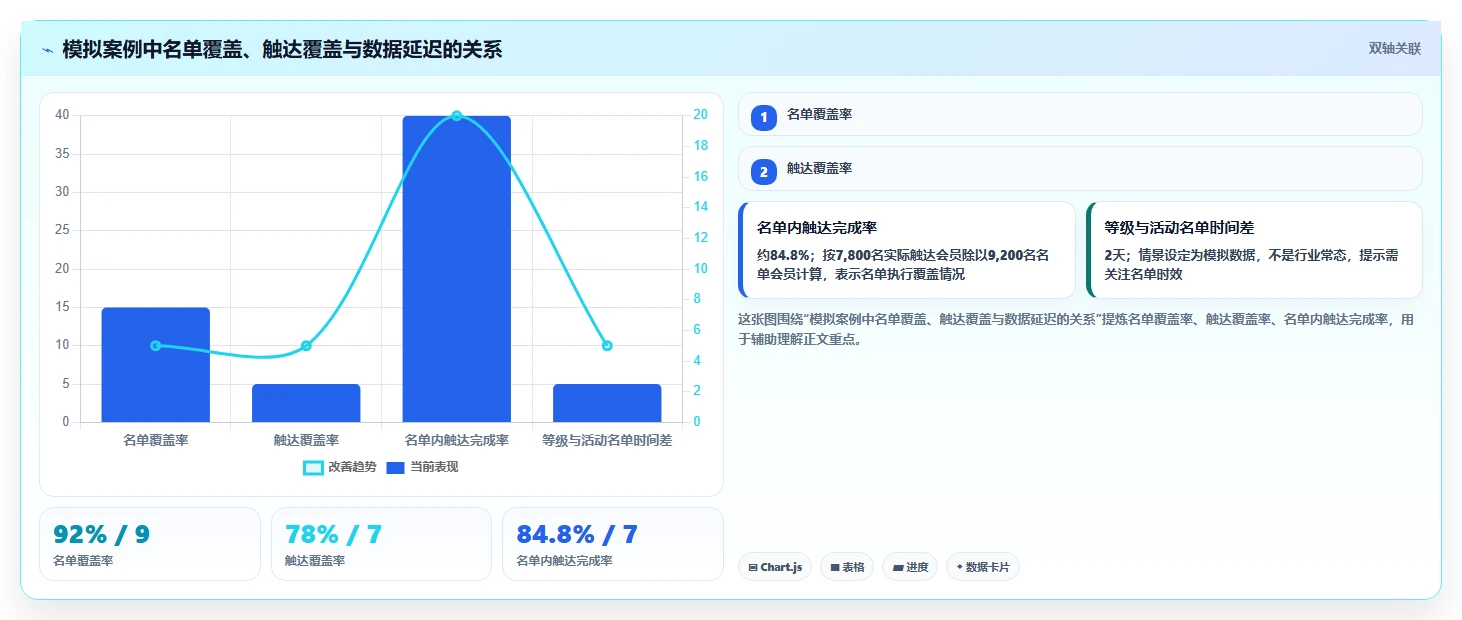Viewport: 1462px width, 620px height.
Task: Click the chart title heading text
Action: click(282, 50)
